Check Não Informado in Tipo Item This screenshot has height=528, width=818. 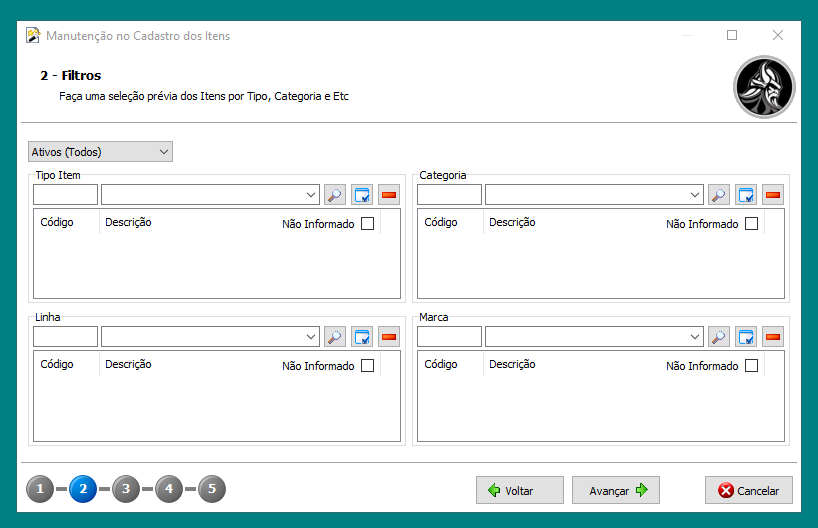click(368, 223)
